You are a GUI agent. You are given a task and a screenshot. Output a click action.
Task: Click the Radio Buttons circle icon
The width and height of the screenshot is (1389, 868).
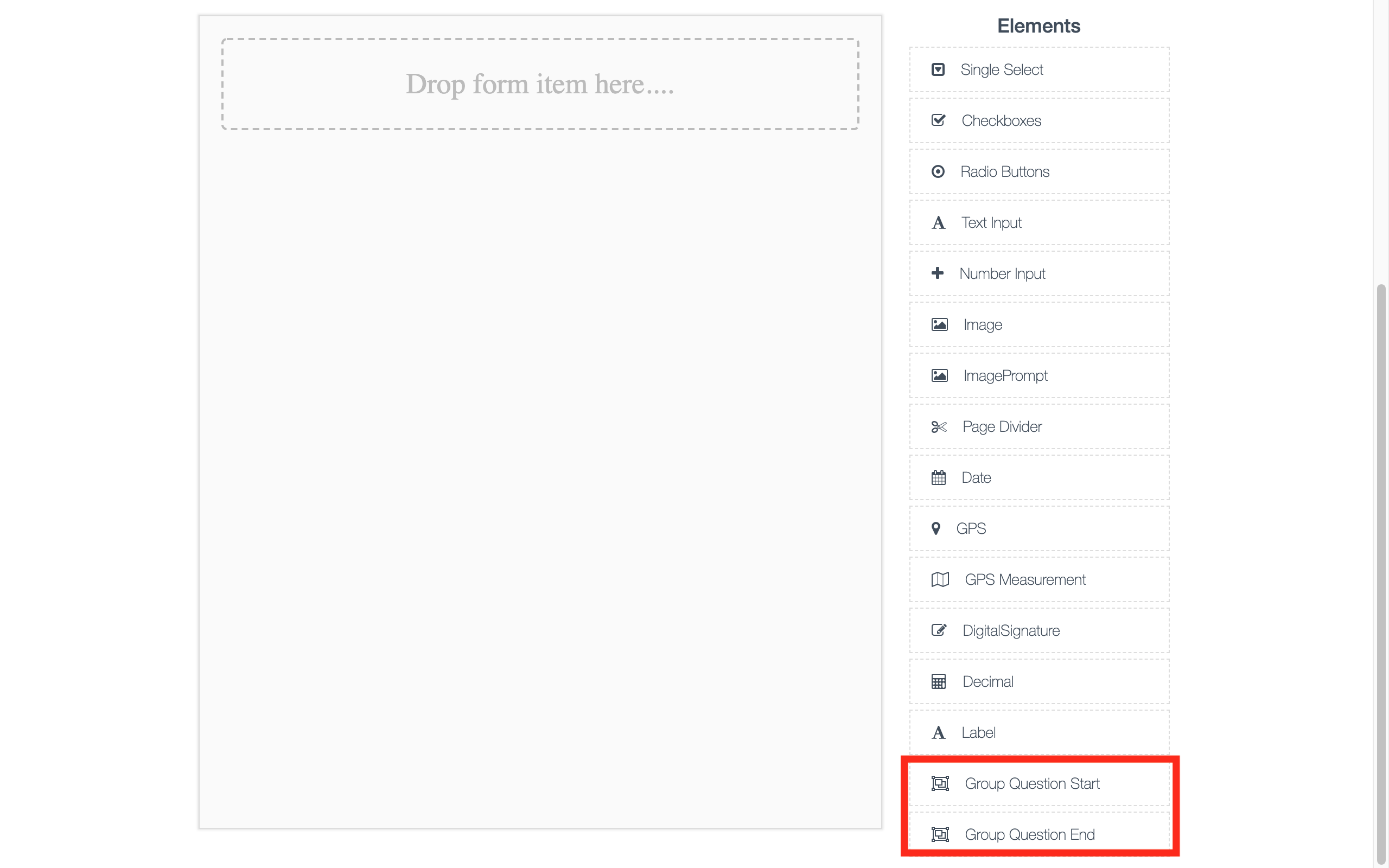click(x=938, y=171)
